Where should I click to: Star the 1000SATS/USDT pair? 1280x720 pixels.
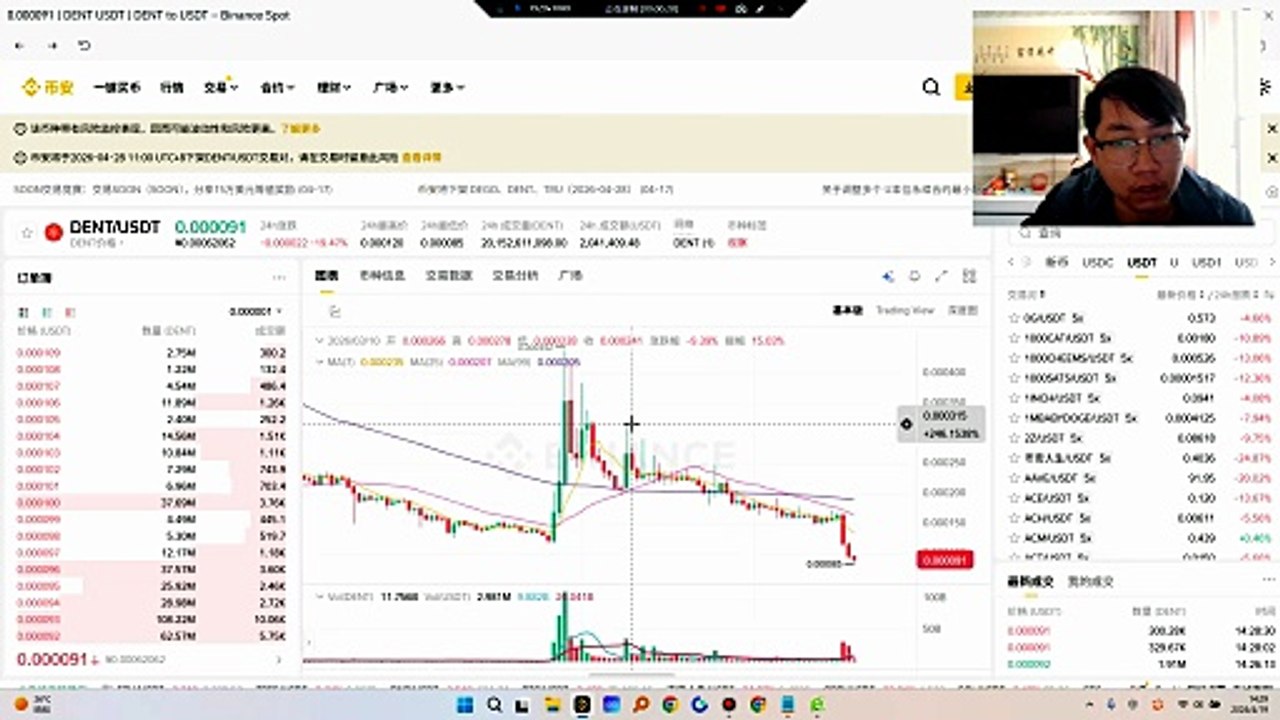click(1014, 378)
